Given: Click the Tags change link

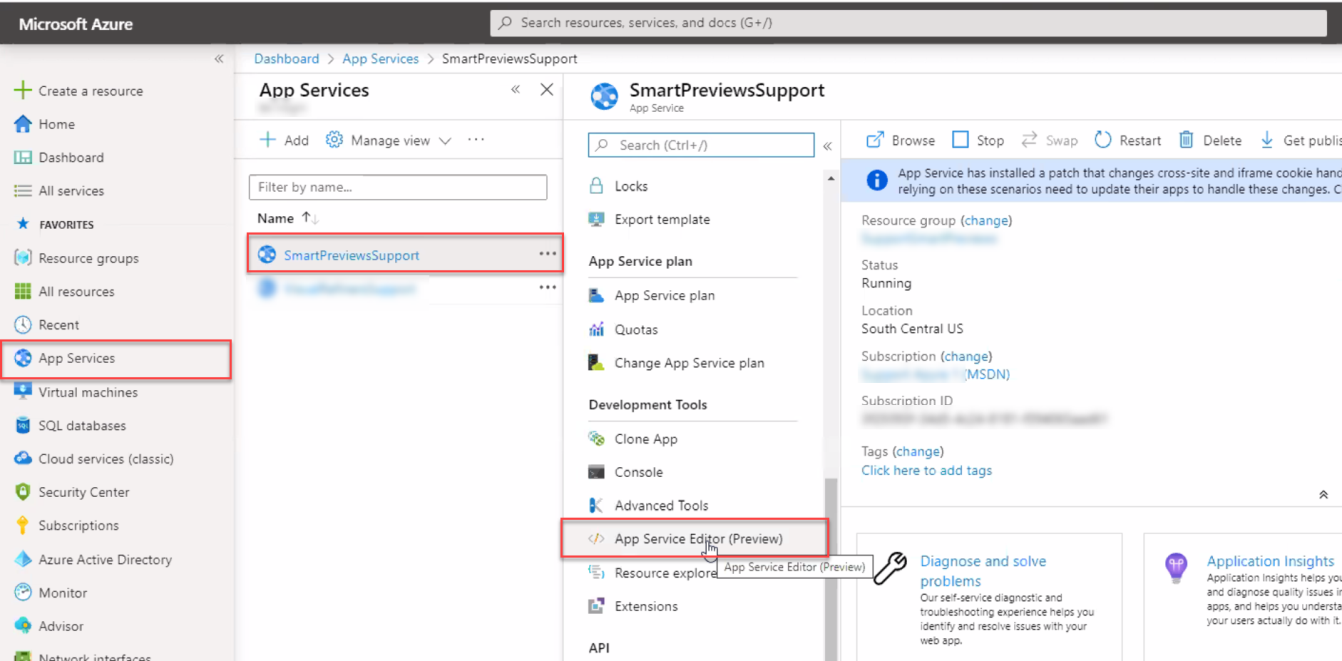Looking at the screenshot, I should [918, 451].
